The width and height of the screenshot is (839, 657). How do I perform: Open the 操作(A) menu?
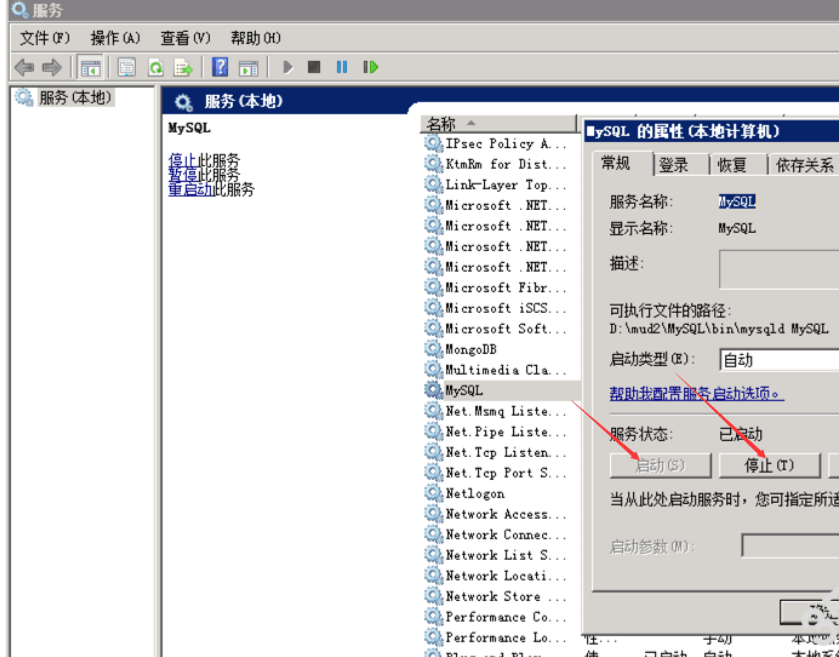click(115, 38)
